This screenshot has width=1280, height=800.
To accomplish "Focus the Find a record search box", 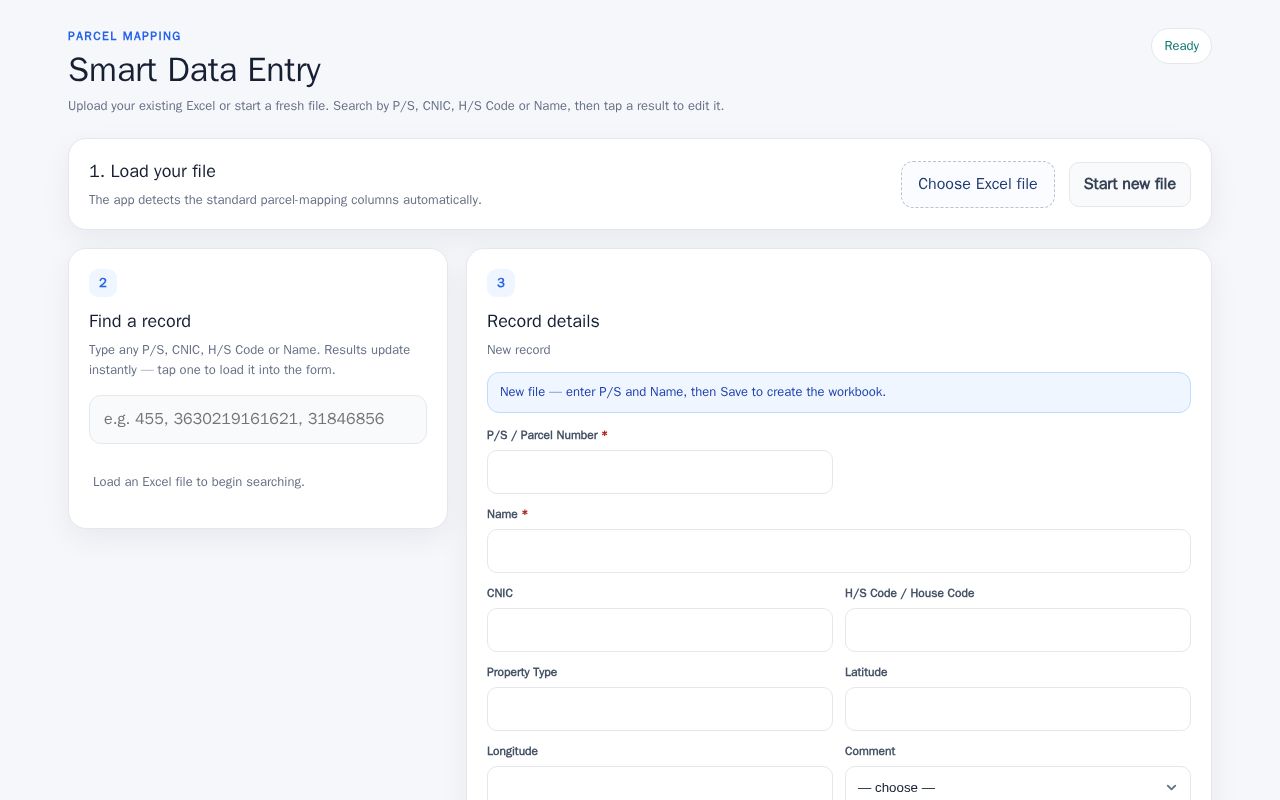I will click(258, 419).
